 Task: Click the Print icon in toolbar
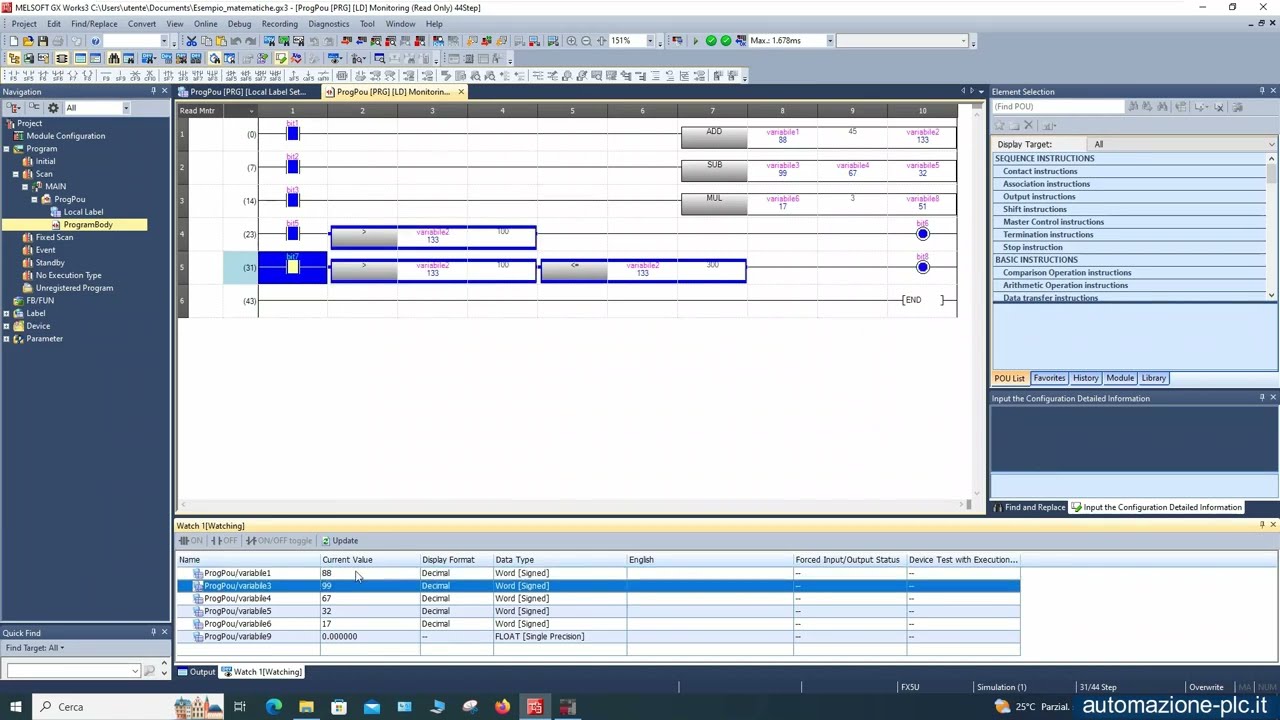(58, 41)
